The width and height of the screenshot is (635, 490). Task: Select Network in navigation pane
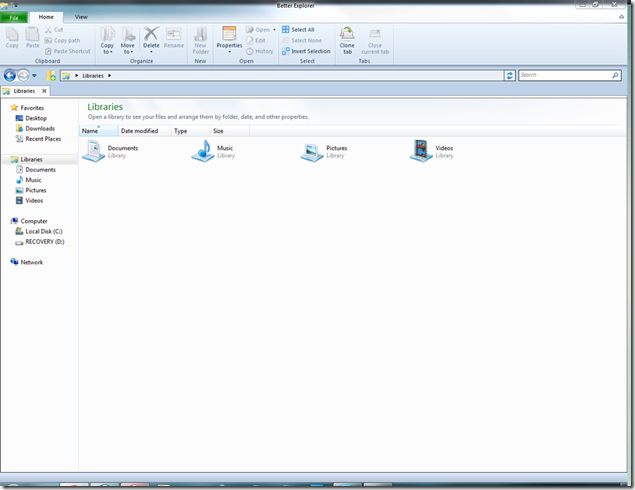click(x=26, y=262)
